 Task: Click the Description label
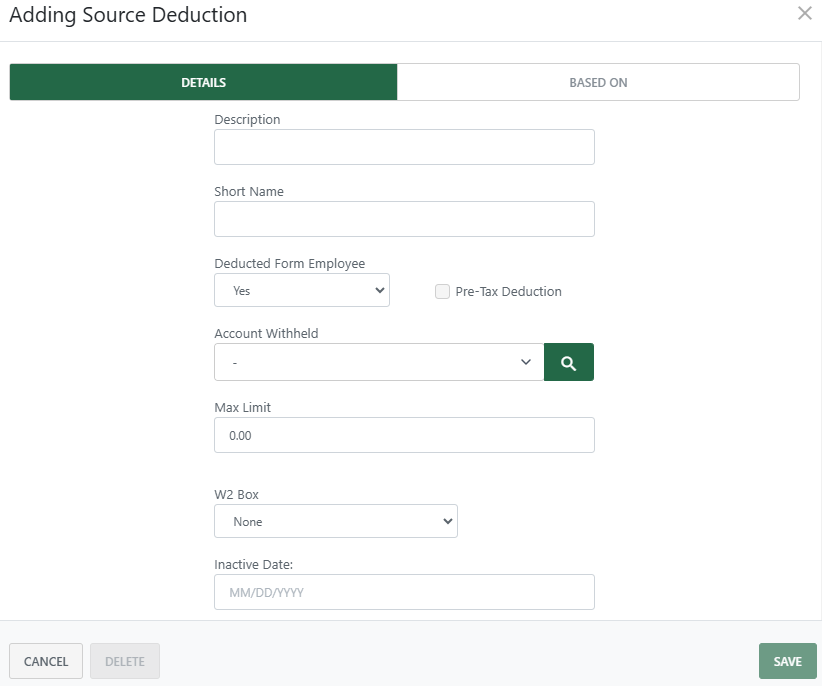coord(247,119)
